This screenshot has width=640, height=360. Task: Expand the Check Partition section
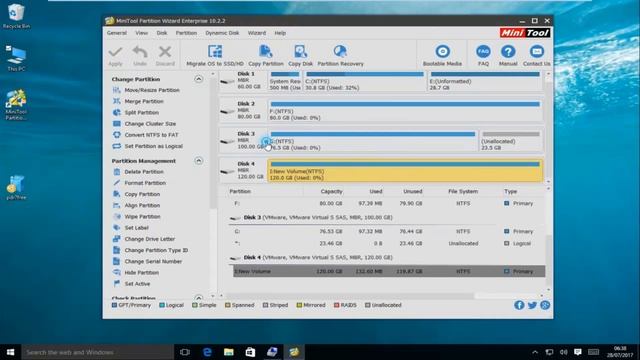coord(198,298)
